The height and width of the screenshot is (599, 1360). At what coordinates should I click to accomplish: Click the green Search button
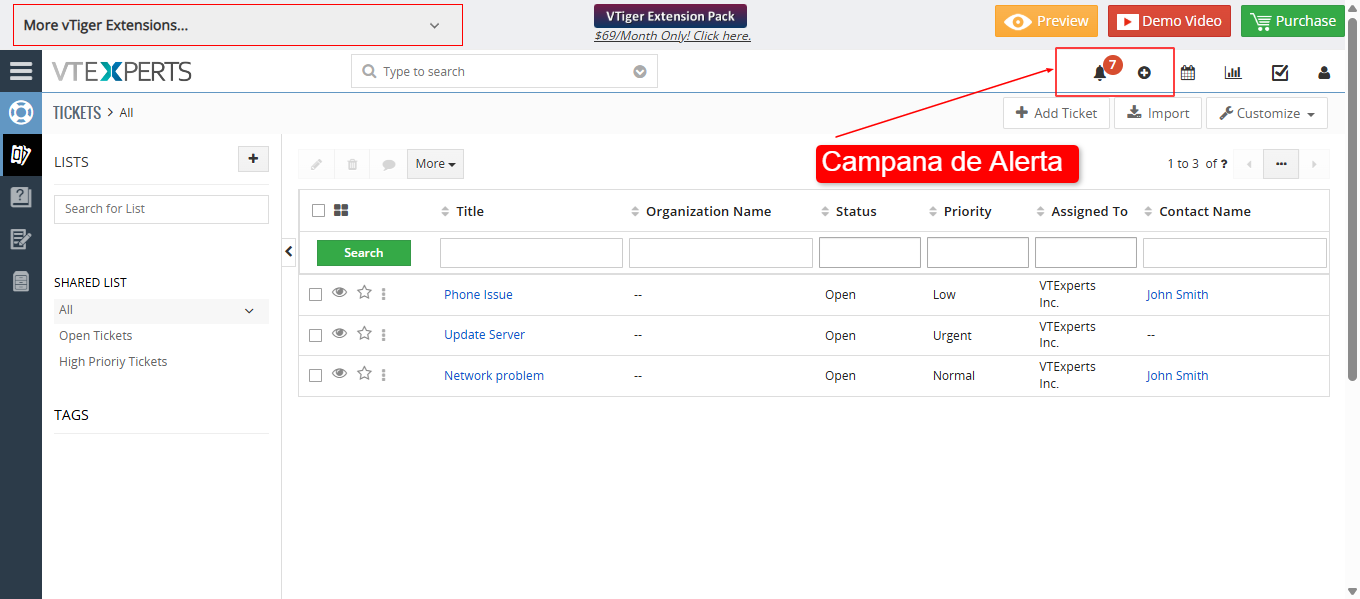pyautogui.click(x=364, y=253)
